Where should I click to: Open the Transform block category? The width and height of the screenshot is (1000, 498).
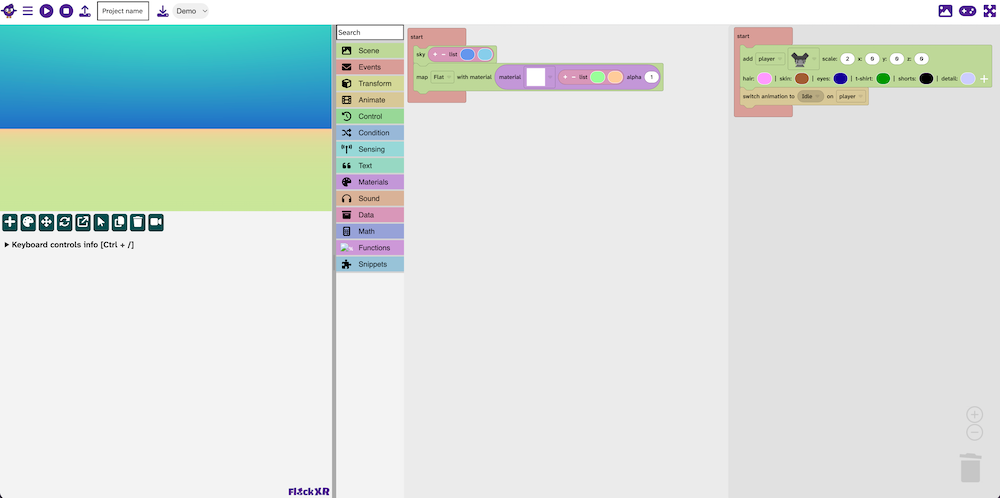370,84
